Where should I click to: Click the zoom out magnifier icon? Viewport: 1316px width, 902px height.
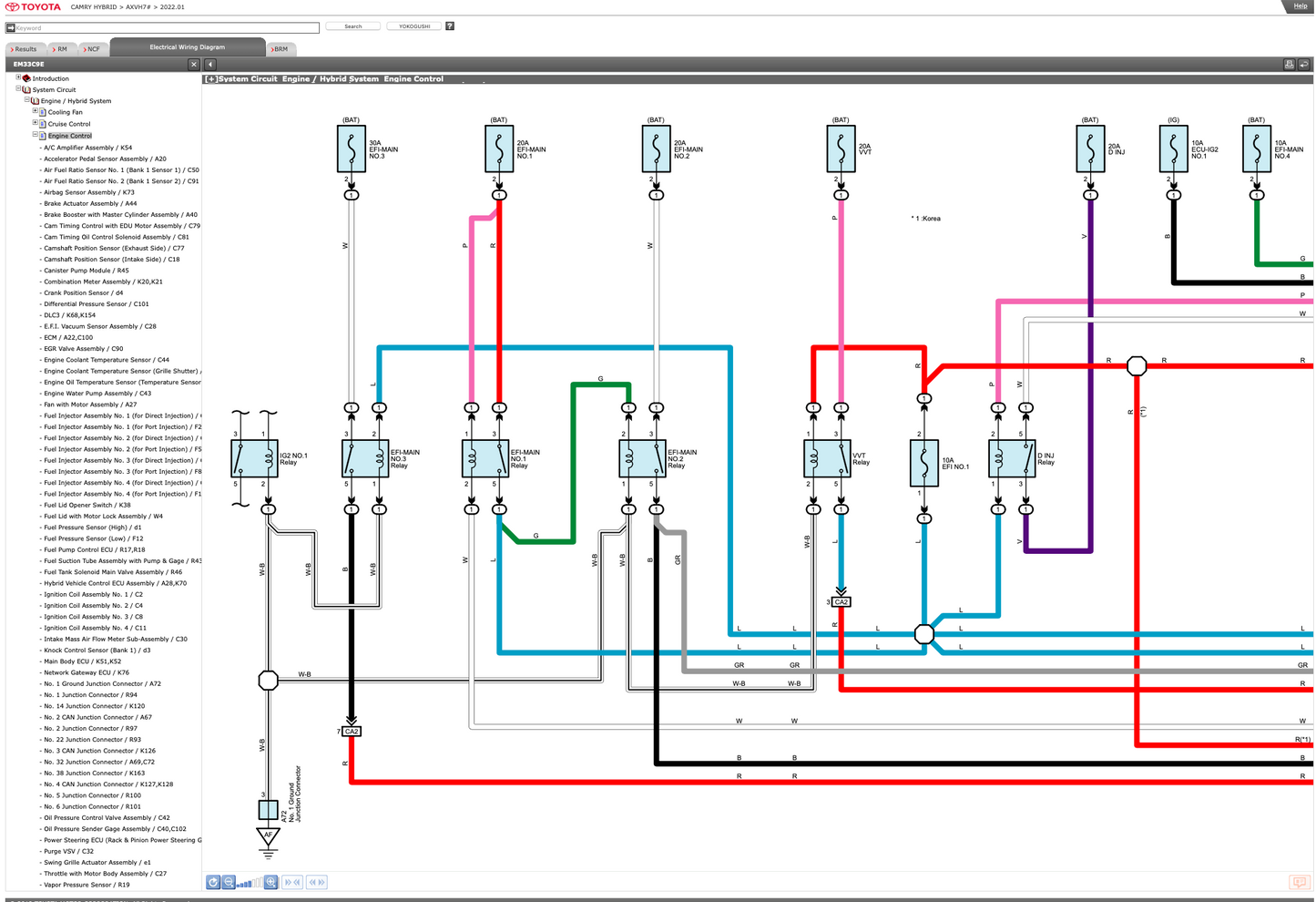pyautogui.click(x=230, y=882)
